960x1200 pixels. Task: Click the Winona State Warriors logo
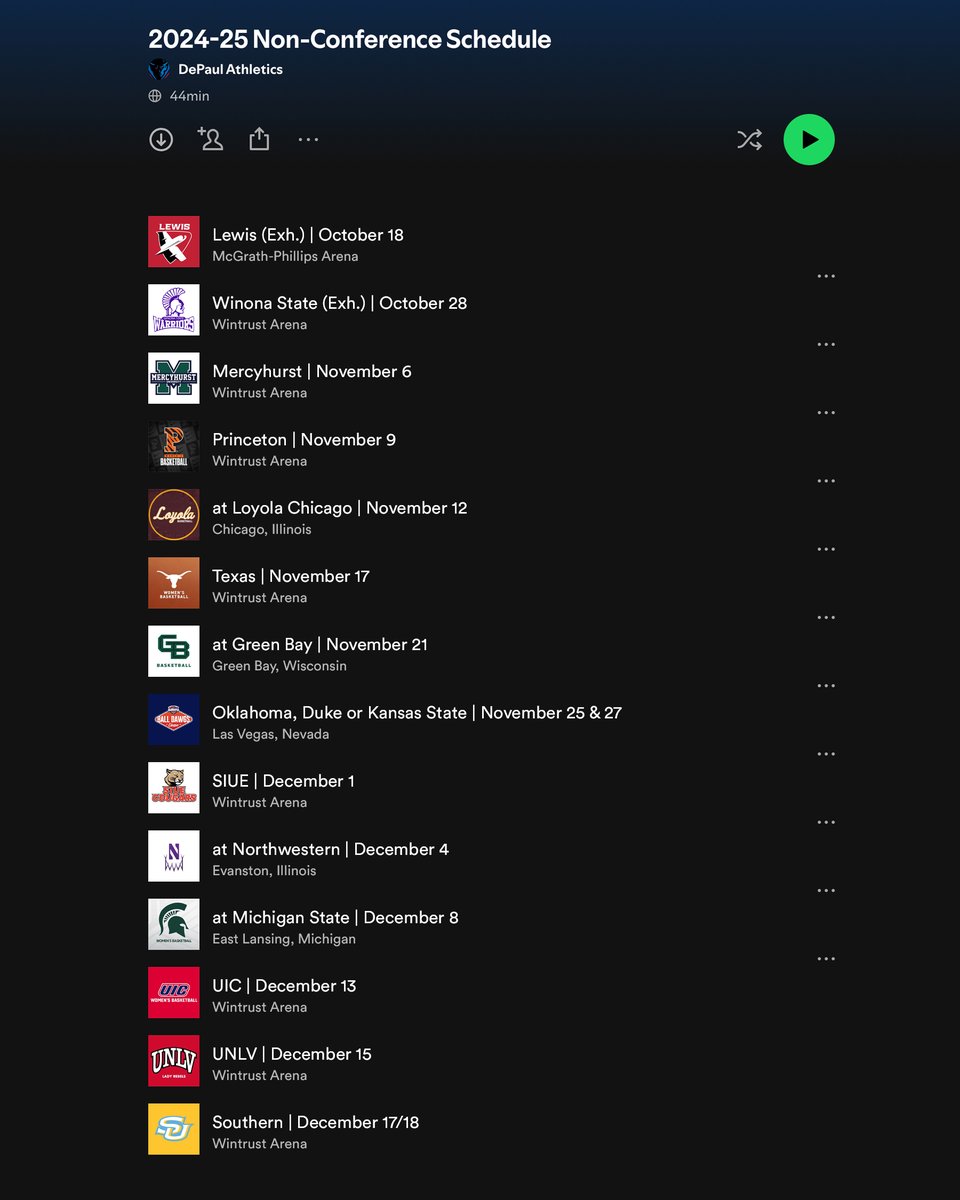pos(174,310)
